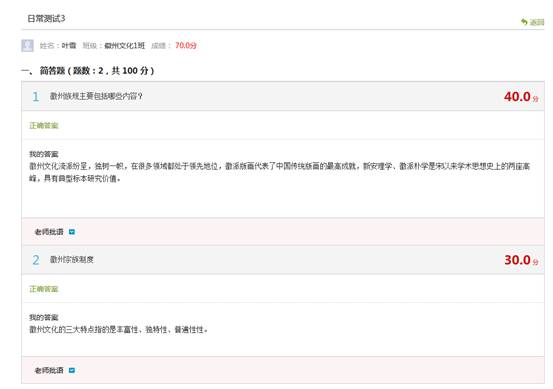Click the 老师批语 label under question 2

pyautogui.click(x=49, y=370)
